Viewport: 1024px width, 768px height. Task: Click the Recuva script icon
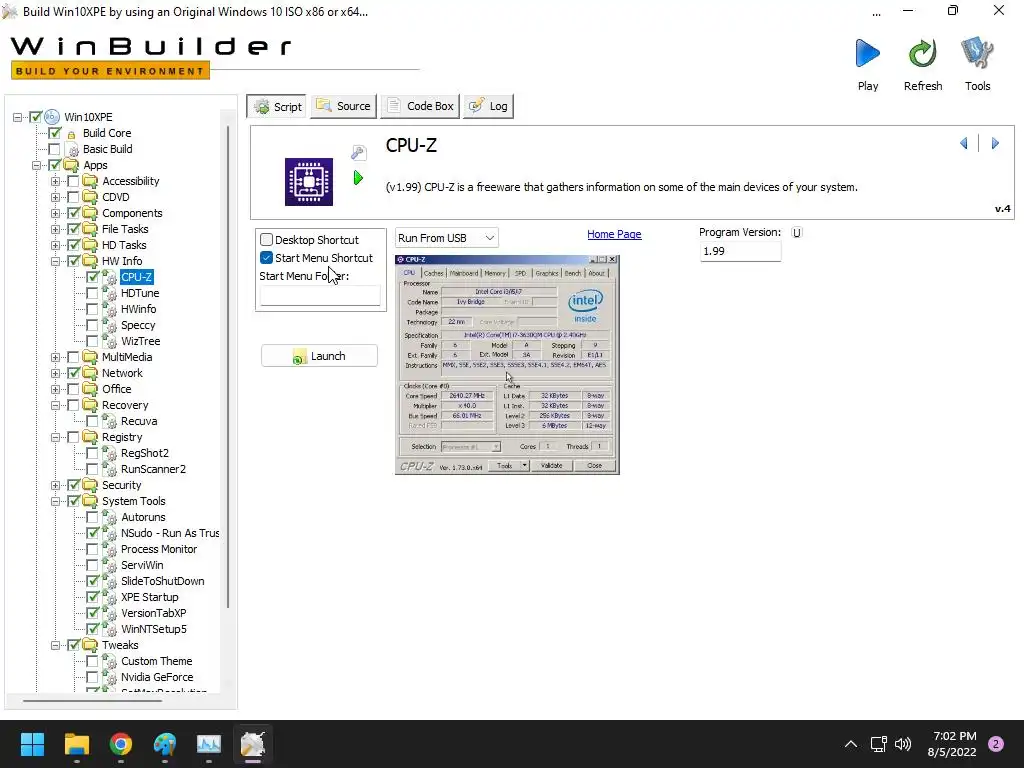pos(110,421)
